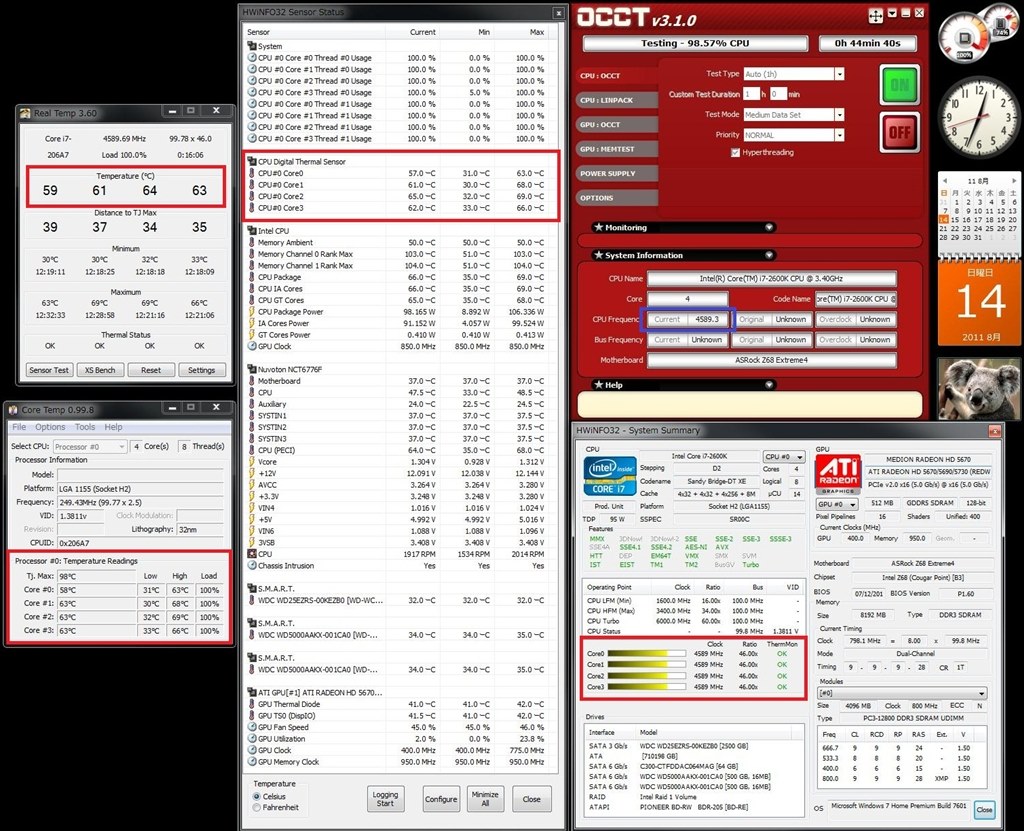Open the Test Mode dropdown in OCCT
The image size is (1024, 831).
(840, 115)
